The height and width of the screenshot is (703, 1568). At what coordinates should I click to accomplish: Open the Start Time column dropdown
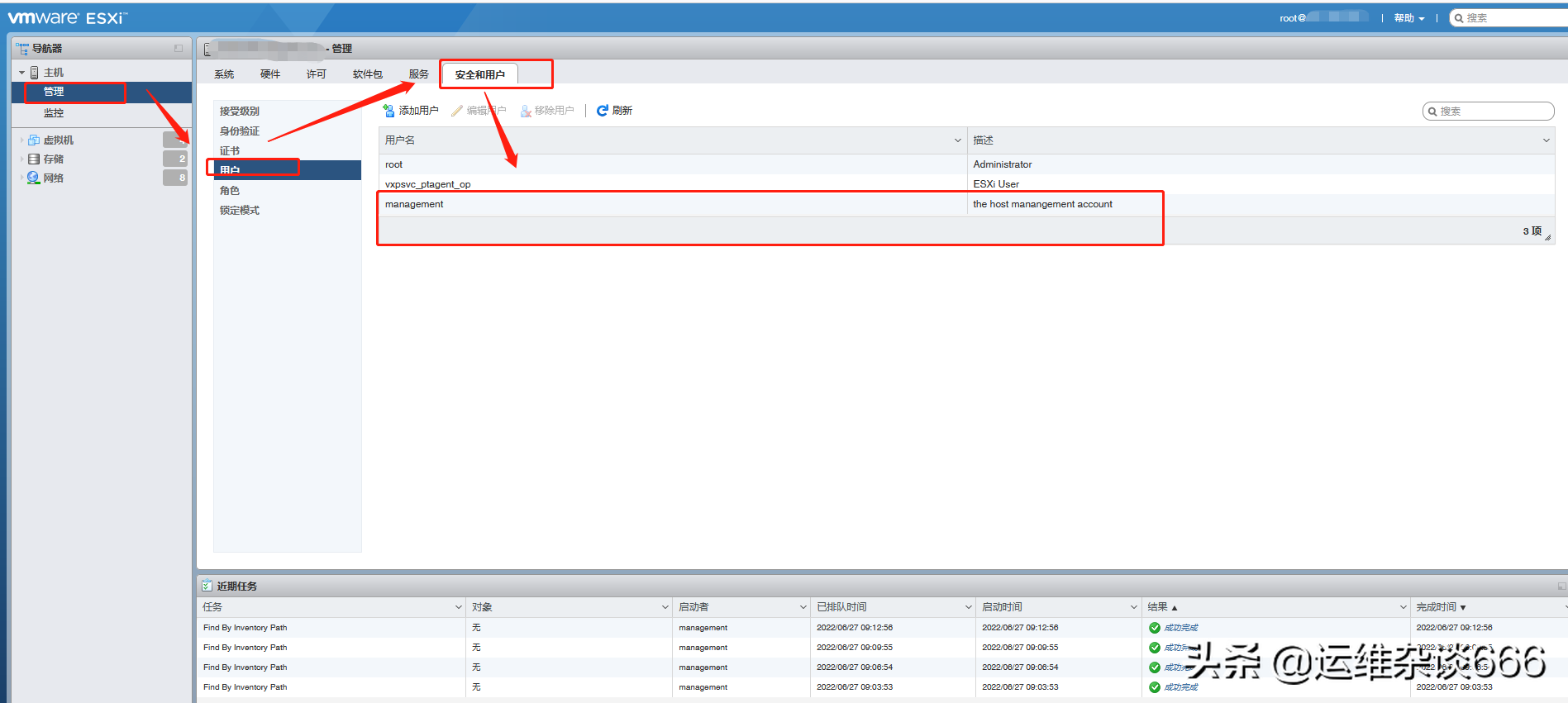click(1134, 607)
